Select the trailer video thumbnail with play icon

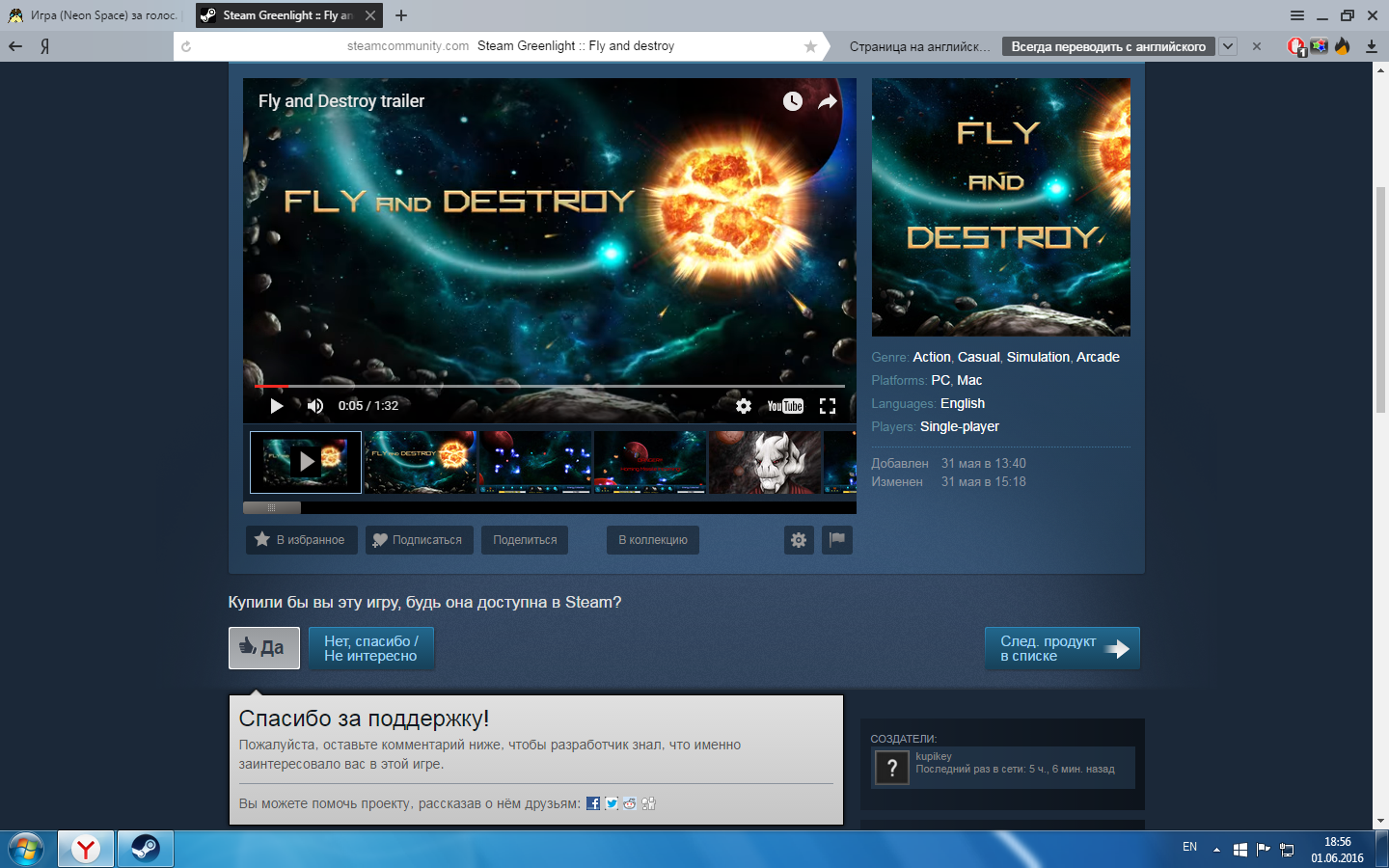click(x=306, y=462)
